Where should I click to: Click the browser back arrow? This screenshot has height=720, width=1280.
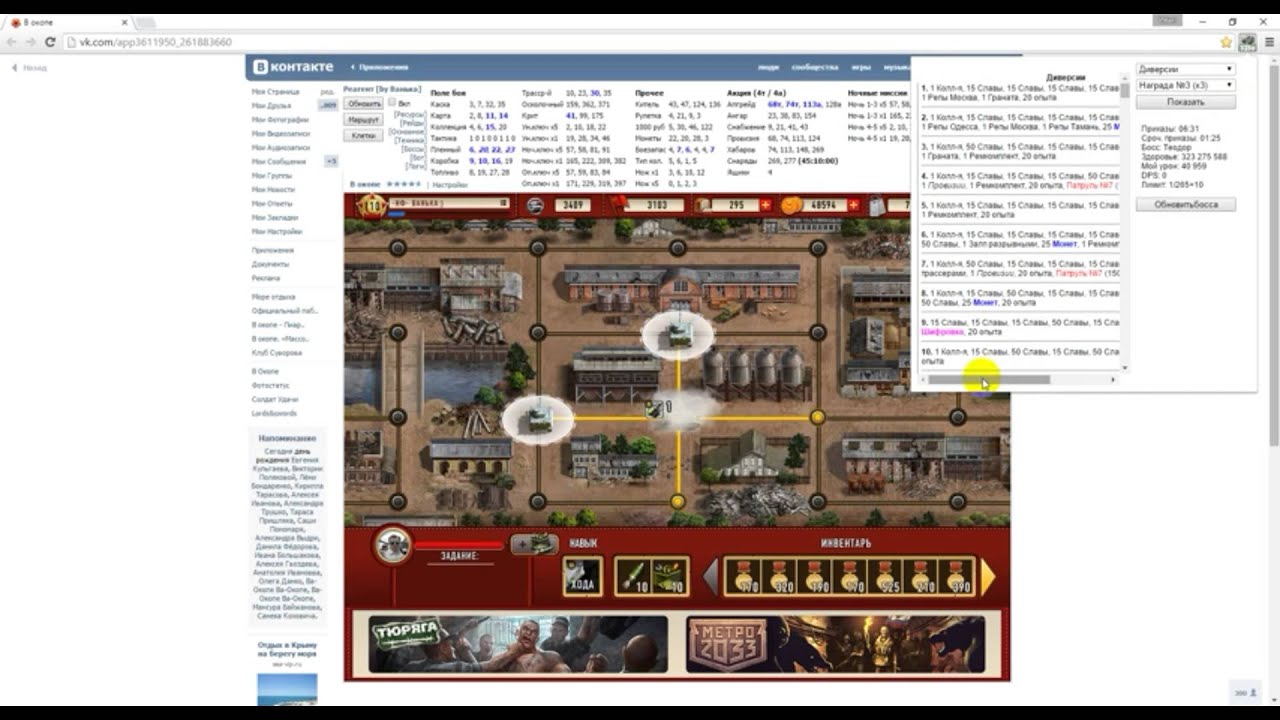point(12,42)
